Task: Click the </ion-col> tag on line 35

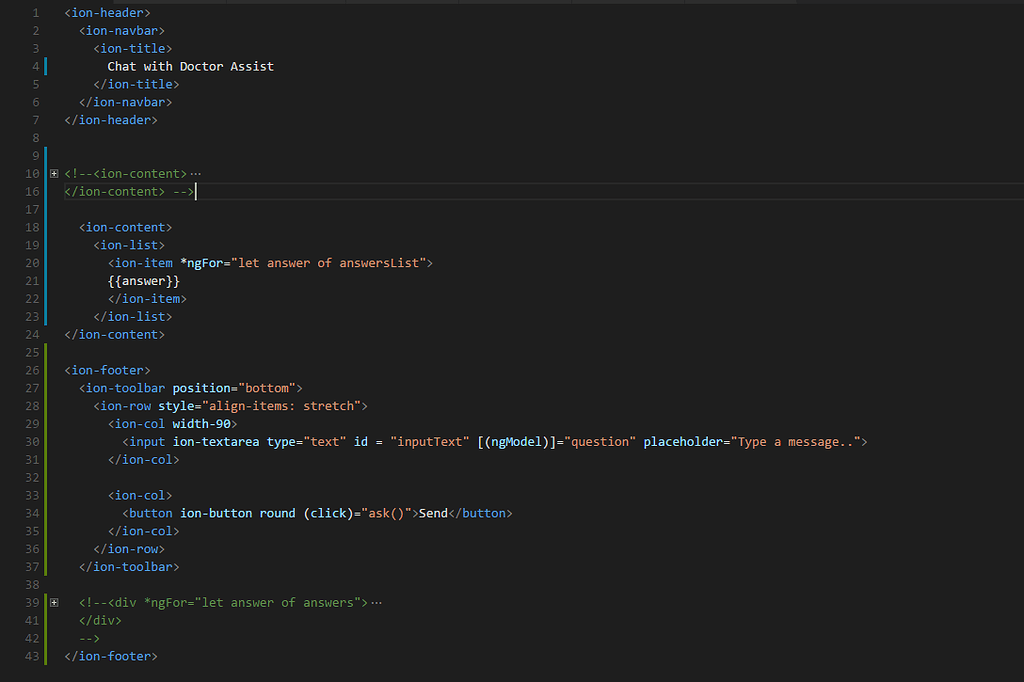Action: pos(144,531)
